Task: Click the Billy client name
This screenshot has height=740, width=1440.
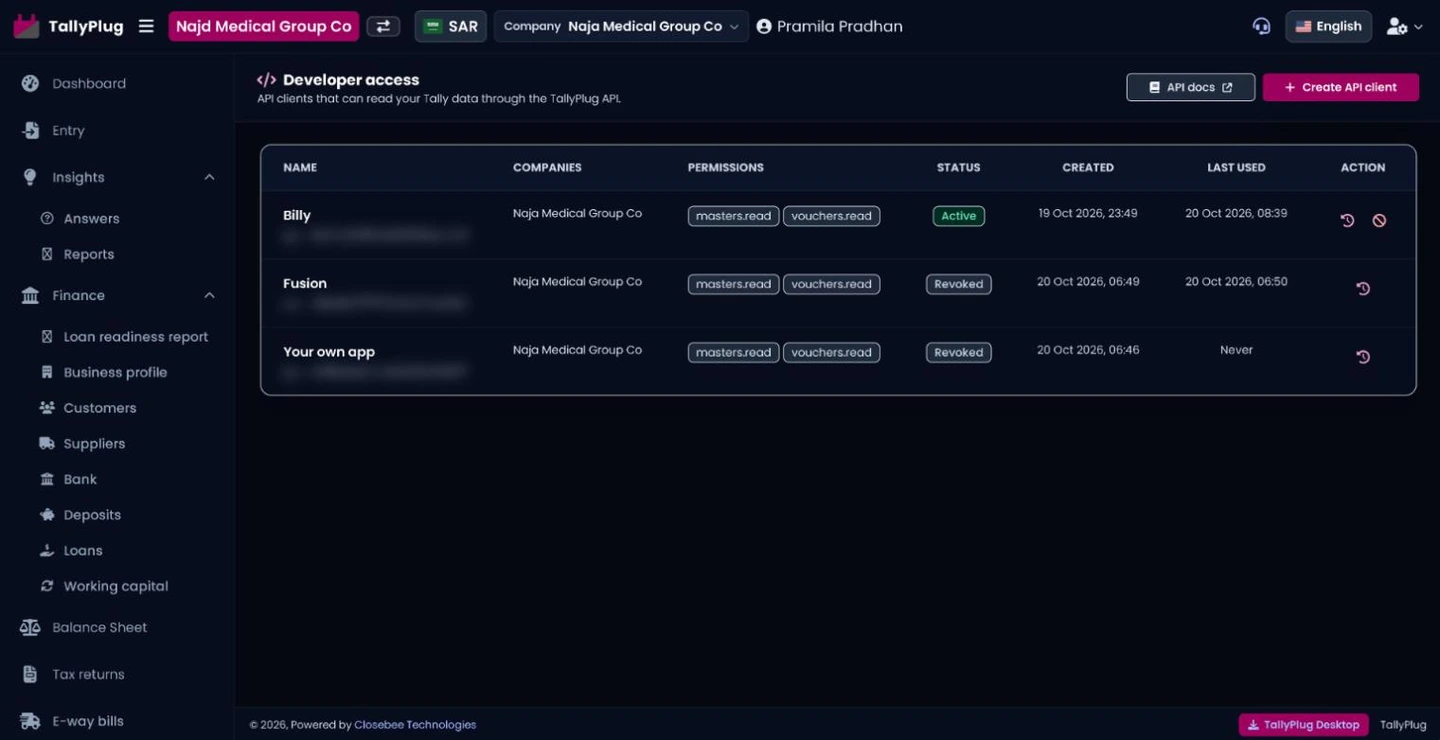Action: 297,216
